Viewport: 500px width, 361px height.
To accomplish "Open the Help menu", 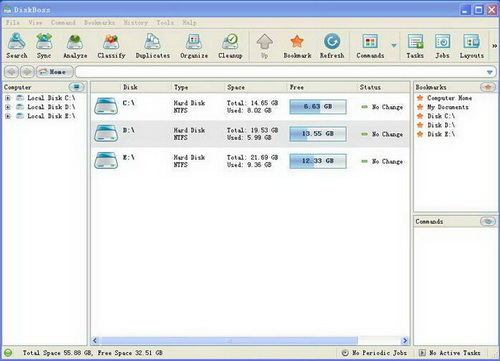I will [x=189, y=23].
